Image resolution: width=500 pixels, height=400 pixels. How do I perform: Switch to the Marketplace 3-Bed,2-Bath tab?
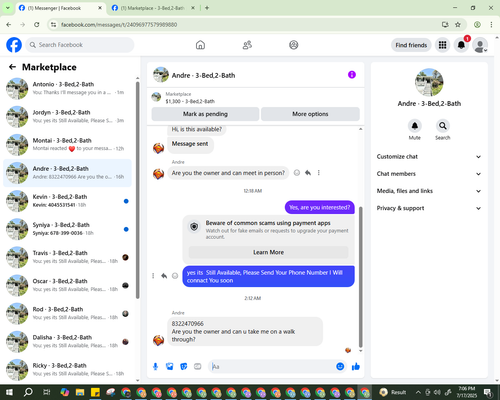[153, 8]
